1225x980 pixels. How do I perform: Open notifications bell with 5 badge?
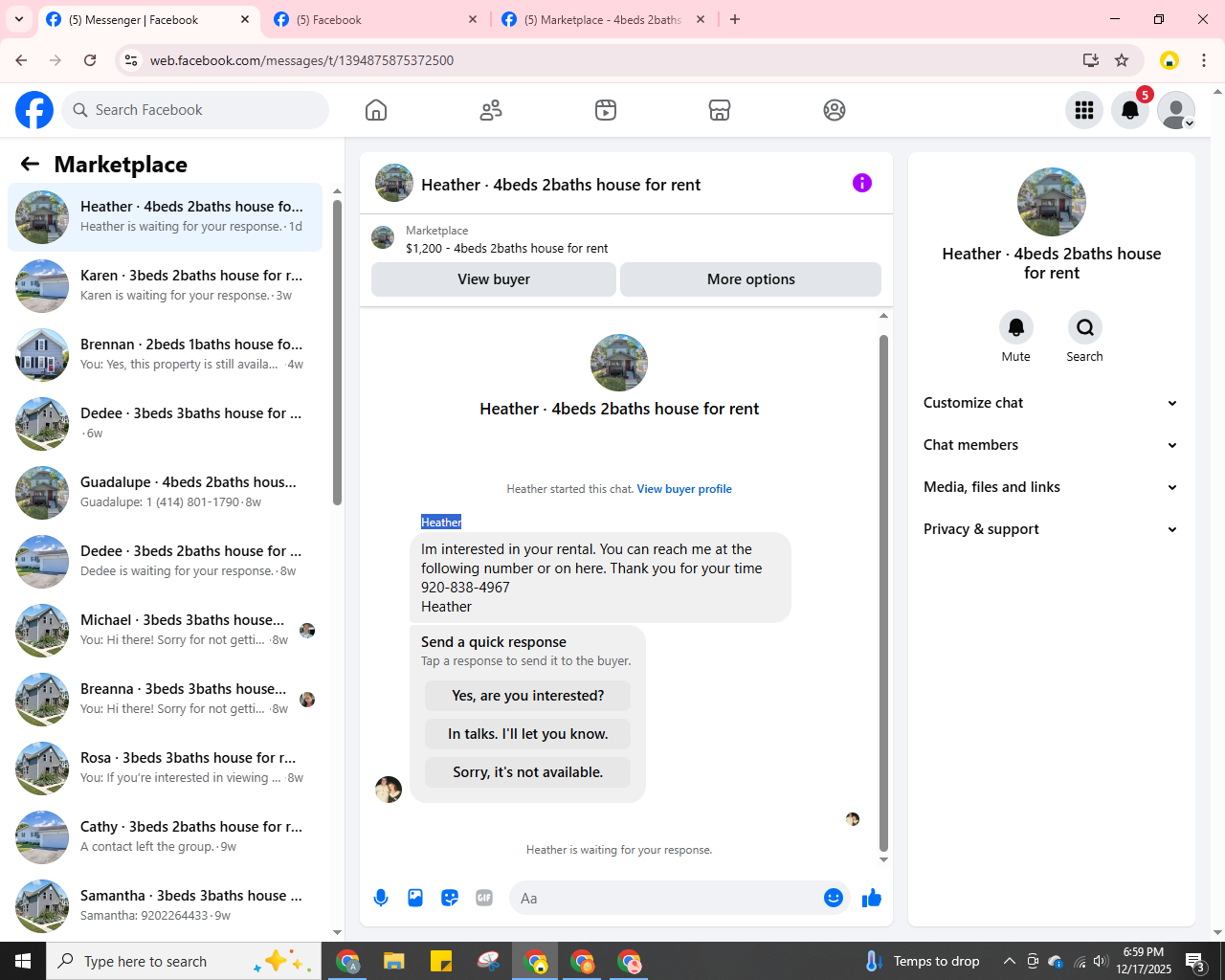(x=1130, y=110)
